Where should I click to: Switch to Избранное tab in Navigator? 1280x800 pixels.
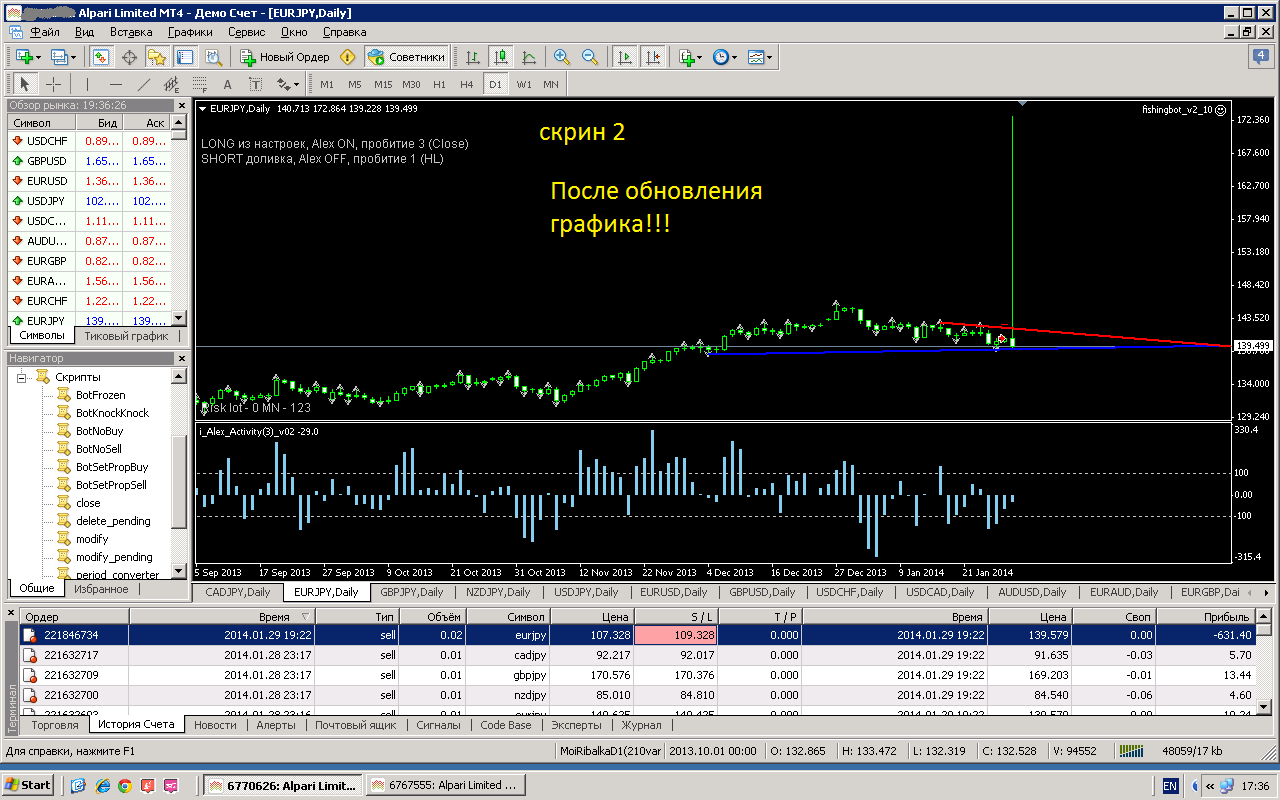pyautogui.click(x=100, y=589)
